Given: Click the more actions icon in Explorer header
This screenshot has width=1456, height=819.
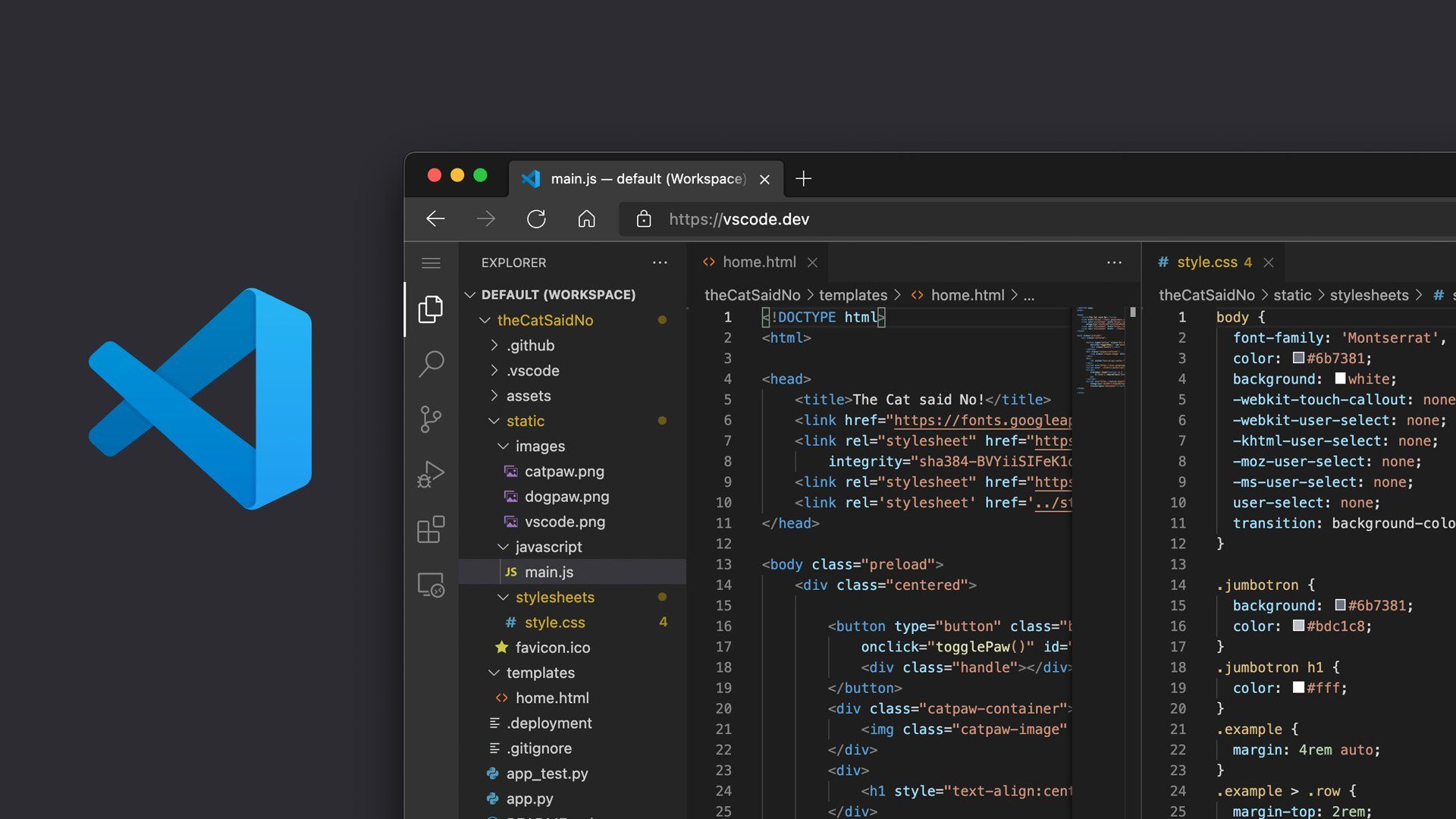Looking at the screenshot, I should point(659,262).
